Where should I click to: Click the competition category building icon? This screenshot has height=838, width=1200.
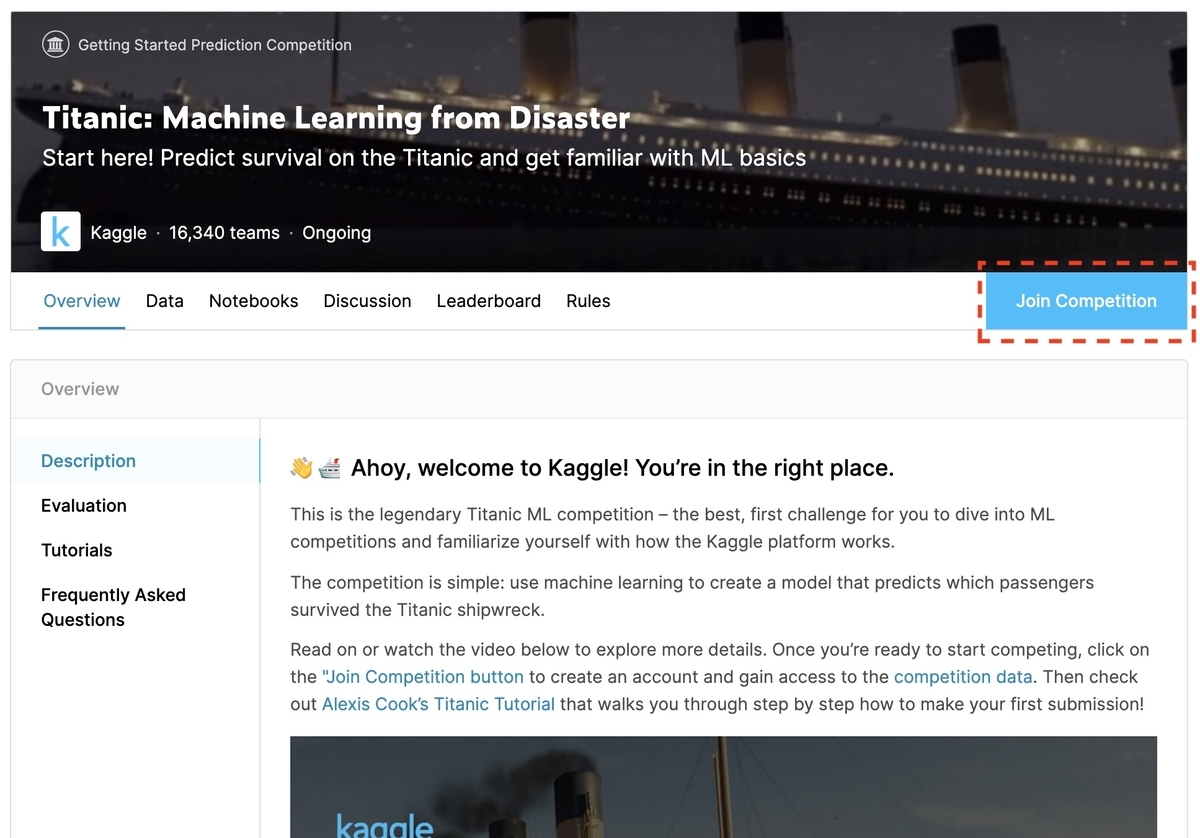tap(56, 45)
